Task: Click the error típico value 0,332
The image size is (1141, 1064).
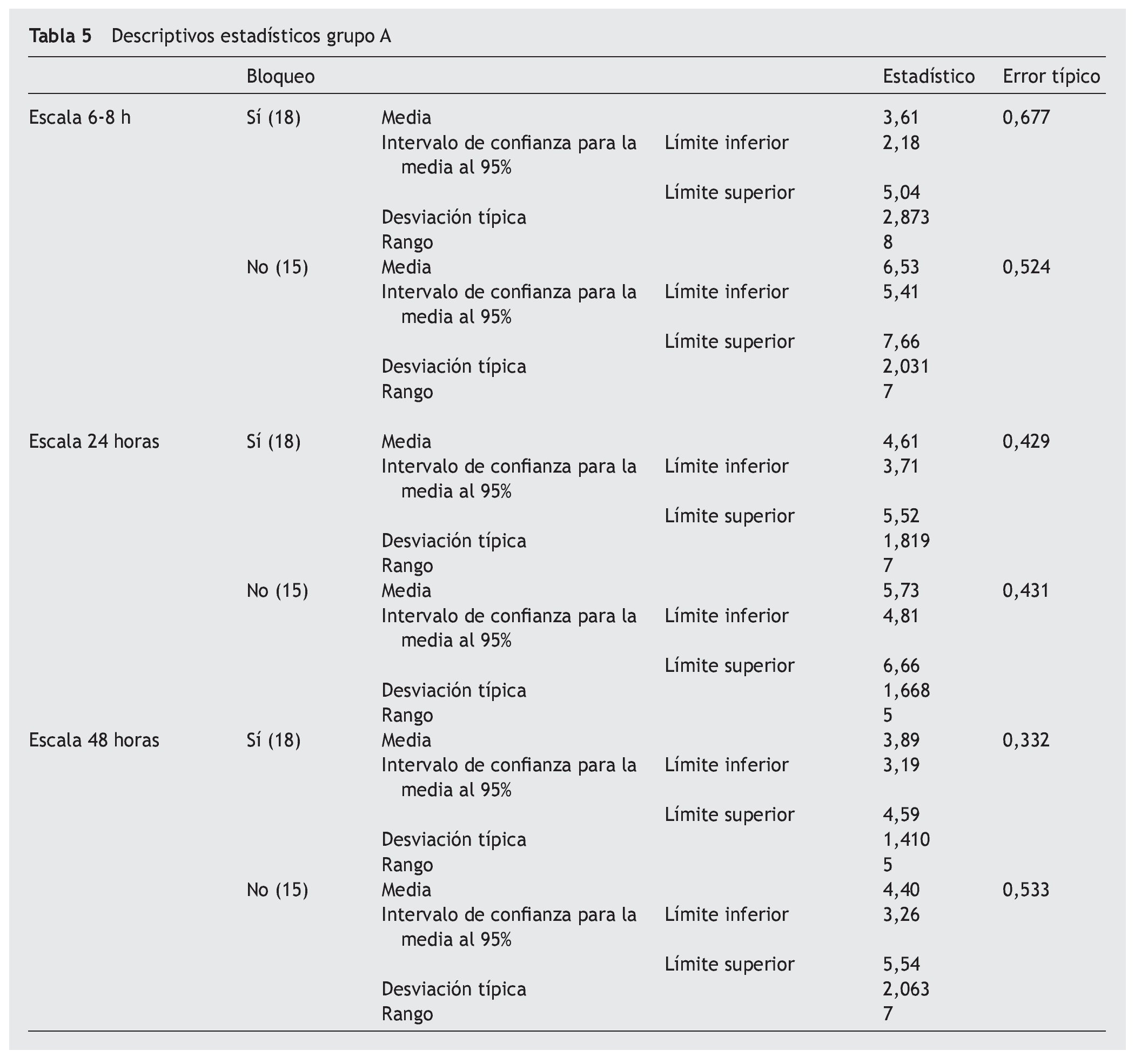Action: click(x=1026, y=740)
